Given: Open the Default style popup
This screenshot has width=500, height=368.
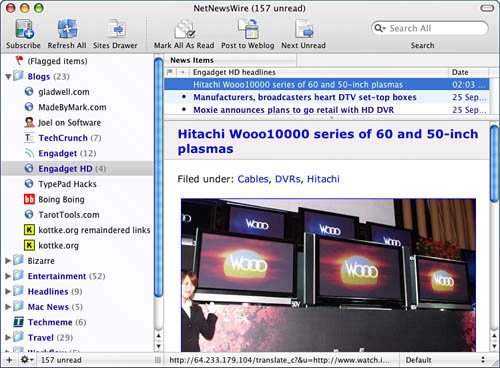Looking at the screenshot, I should (445, 360).
